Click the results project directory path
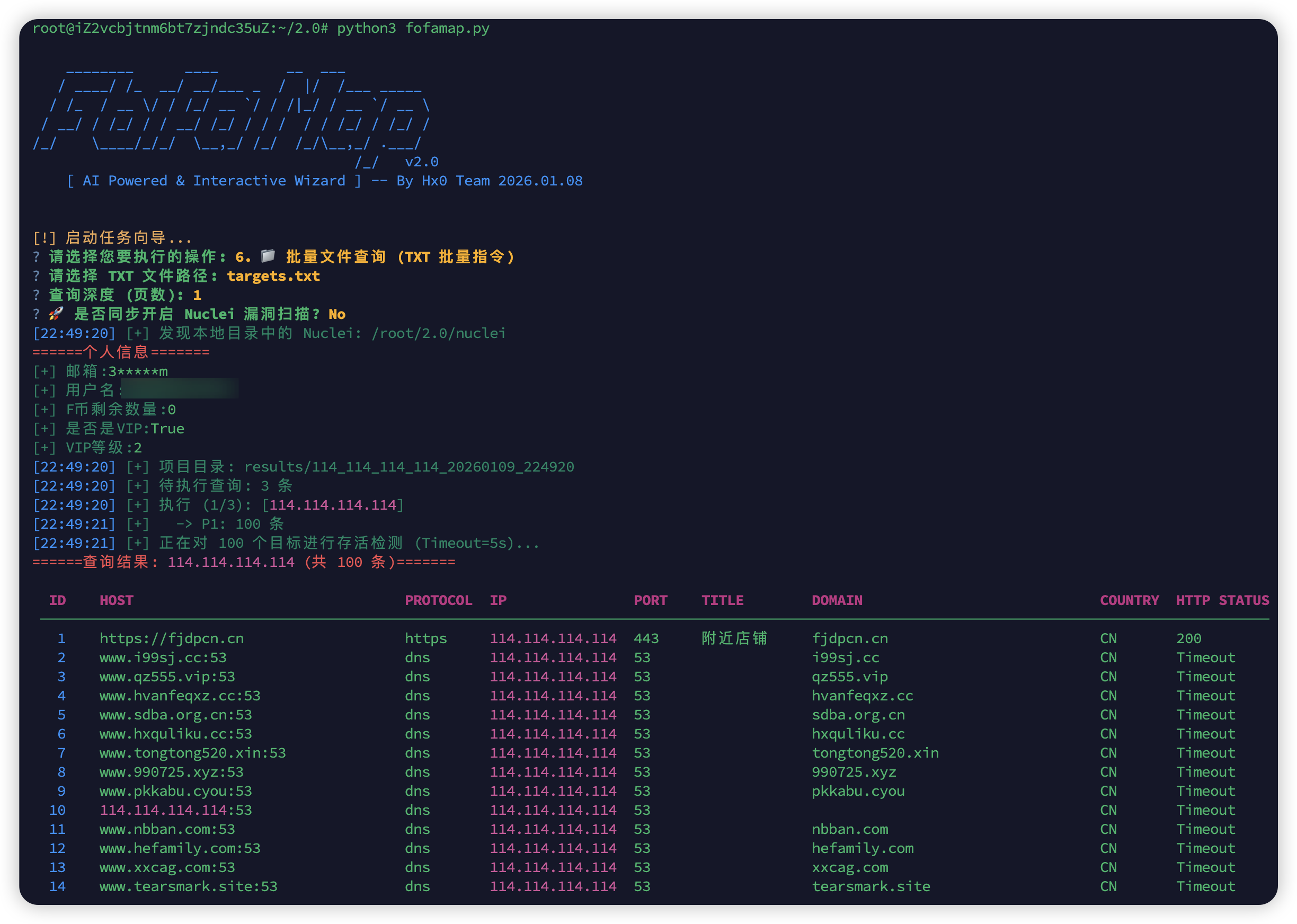This screenshot has width=1297, height=924. tap(408, 467)
